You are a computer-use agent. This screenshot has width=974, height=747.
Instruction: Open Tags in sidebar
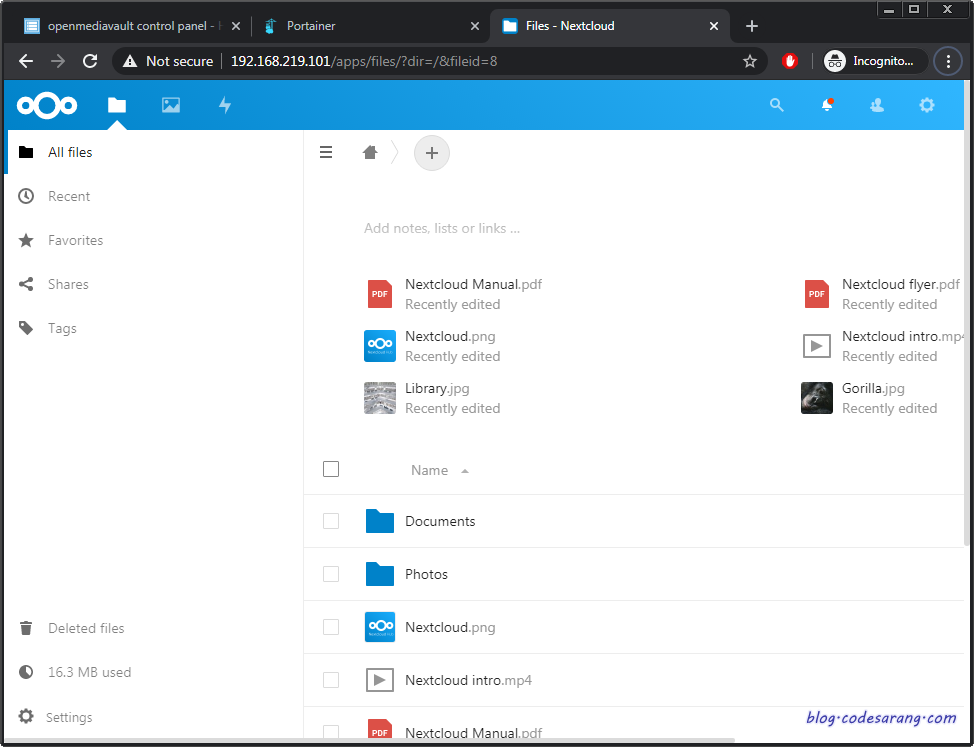154,328
